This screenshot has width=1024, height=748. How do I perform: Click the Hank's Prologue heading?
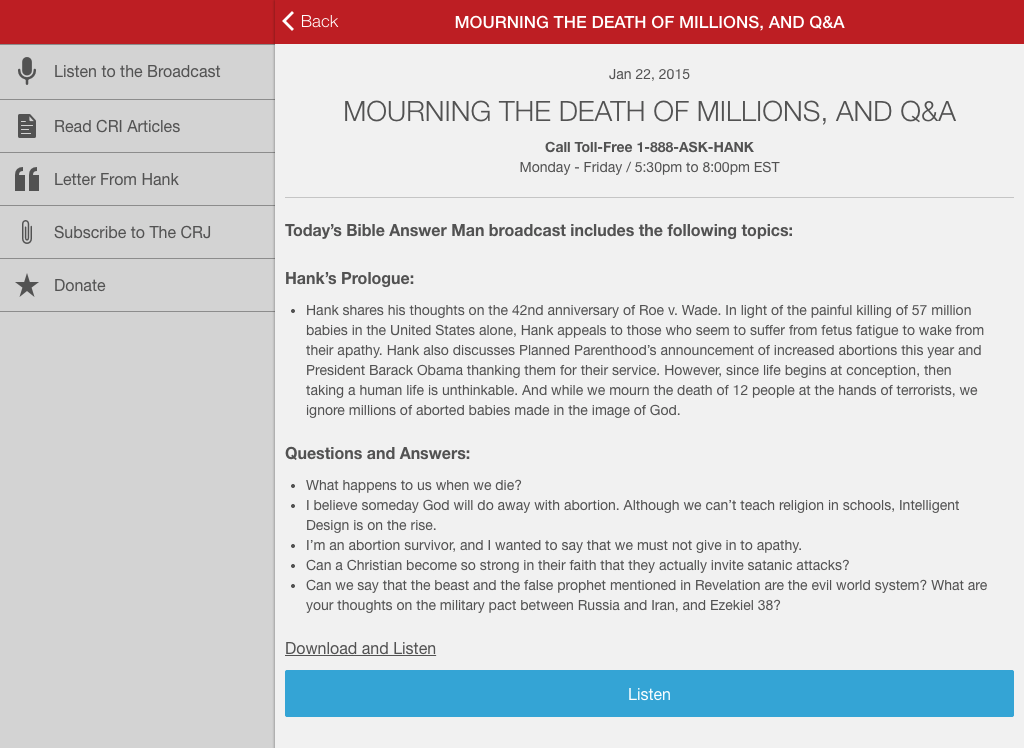(x=349, y=278)
